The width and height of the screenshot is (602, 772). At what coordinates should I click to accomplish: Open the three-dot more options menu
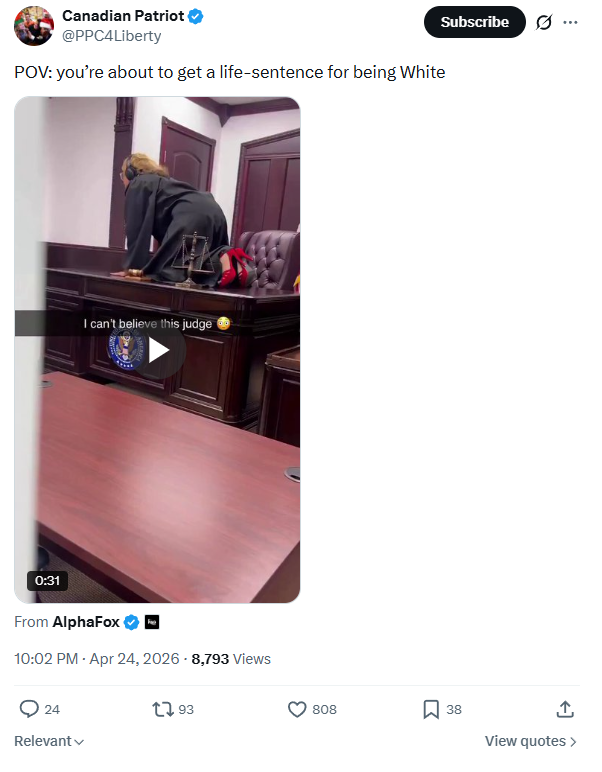coord(570,22)
